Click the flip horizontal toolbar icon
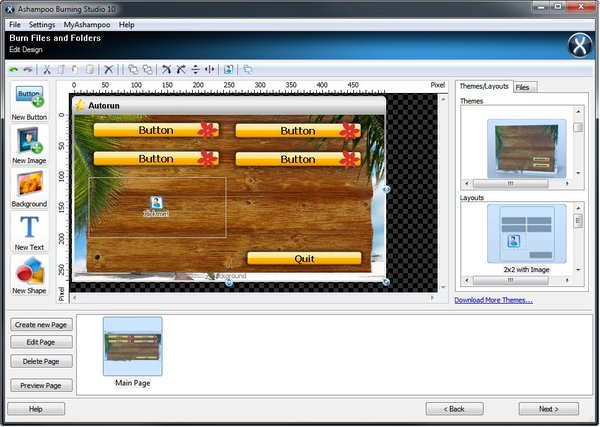600x427 pixels. tap(209, 70)
